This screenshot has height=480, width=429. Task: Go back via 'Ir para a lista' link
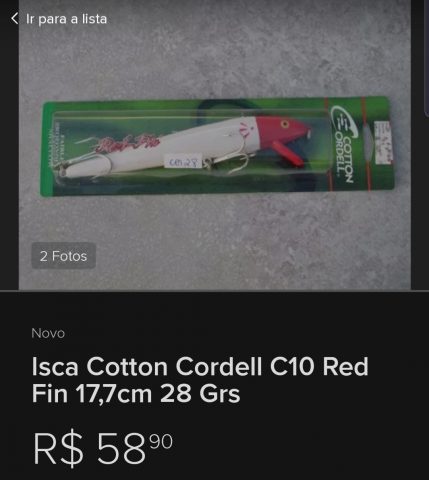[x=66, y=19]
